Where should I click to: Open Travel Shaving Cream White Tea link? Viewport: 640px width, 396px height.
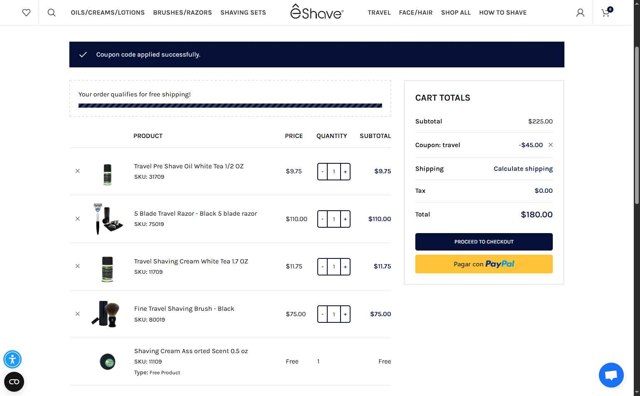click(191, 261)
